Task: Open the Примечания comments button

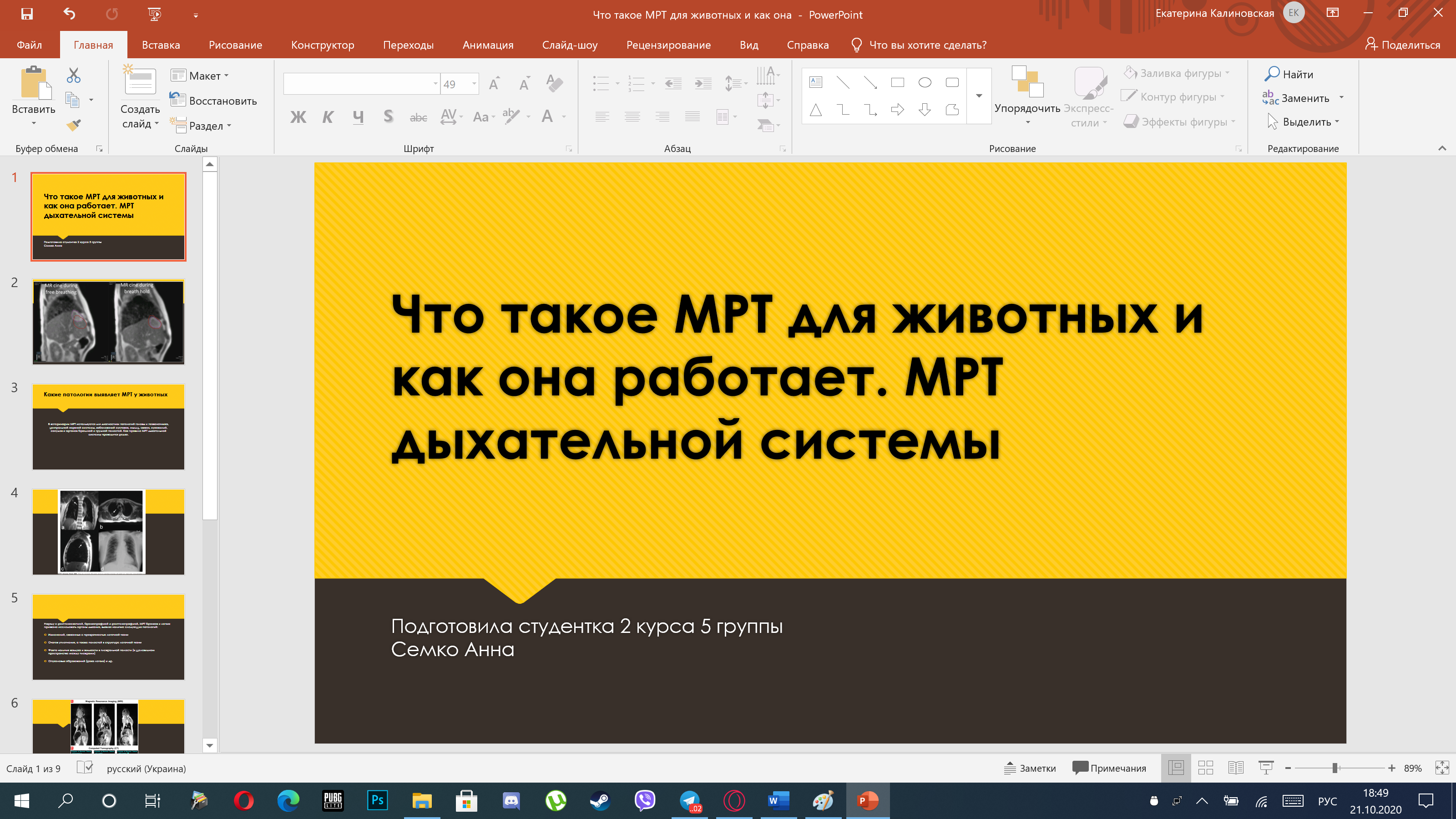Action: (x=1109, y=768)
